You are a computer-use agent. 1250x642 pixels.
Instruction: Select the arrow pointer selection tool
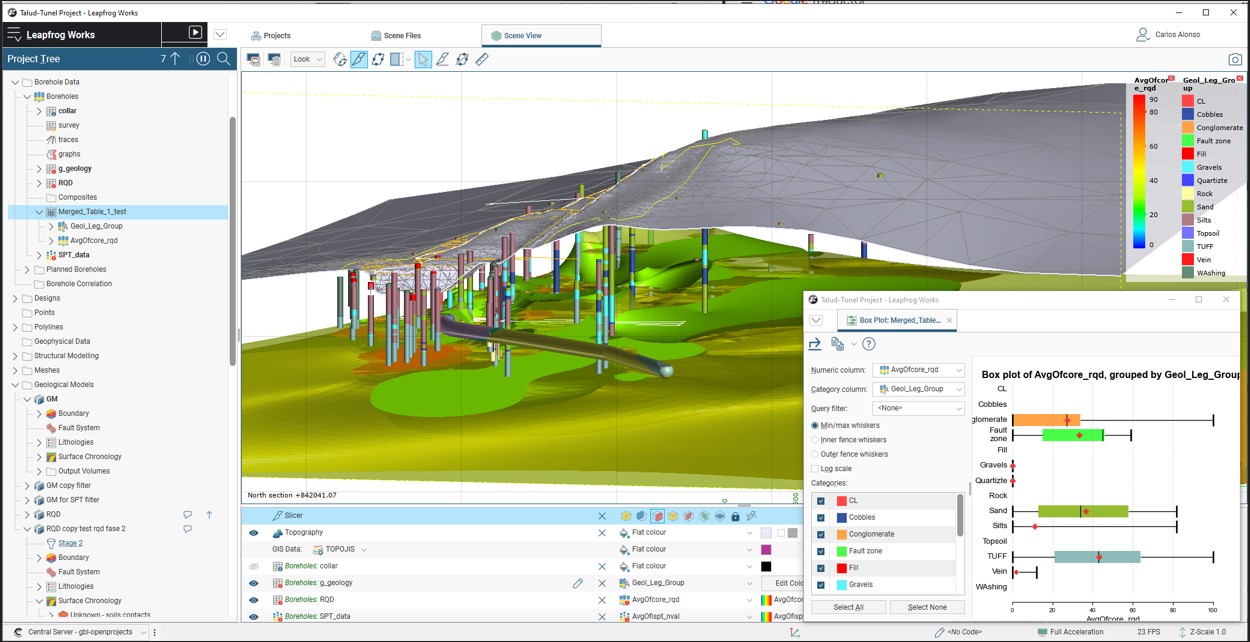click(423, 60)
